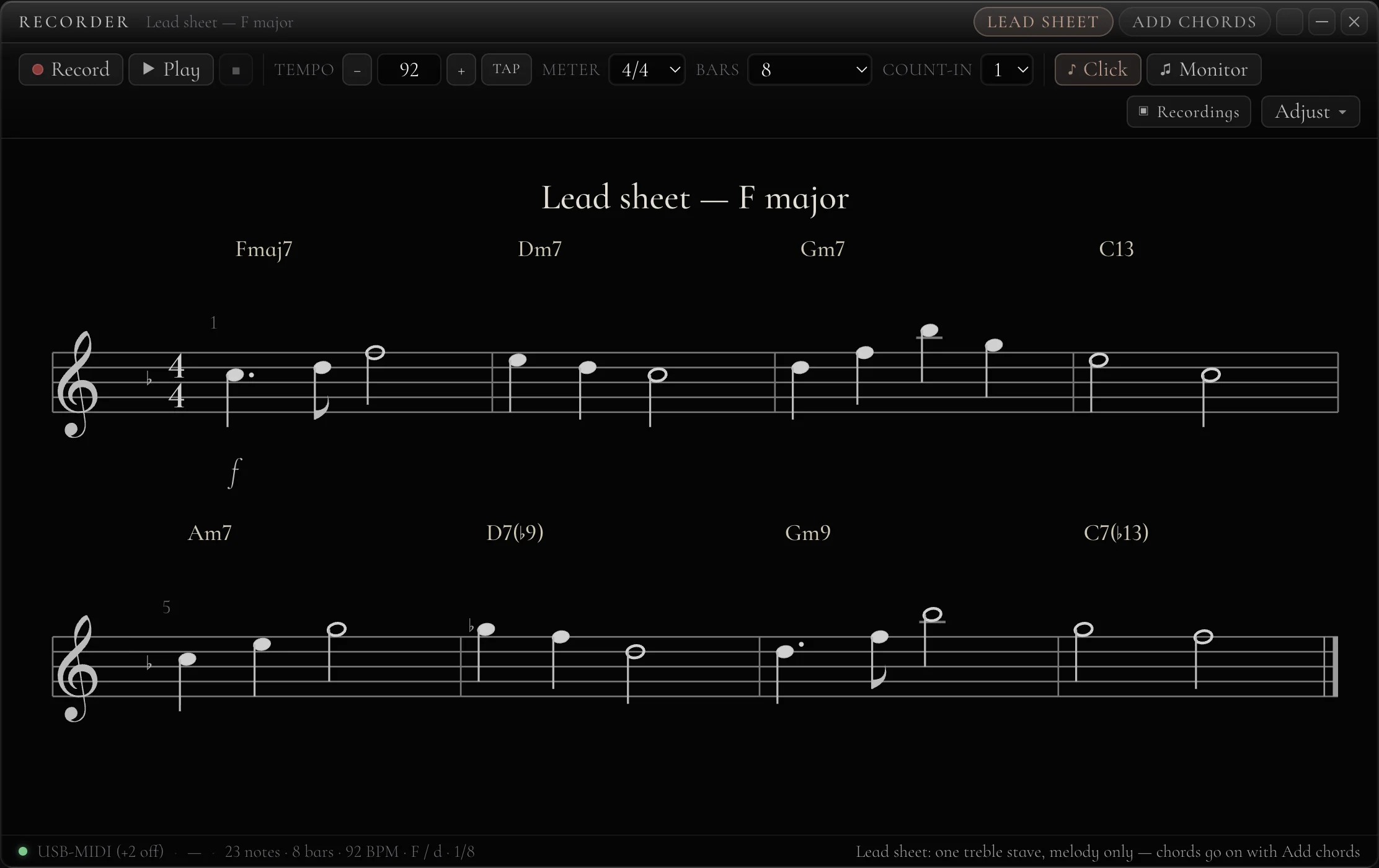Select the C13 chord symbol
1379x868 pixels.
[1117, 249]
